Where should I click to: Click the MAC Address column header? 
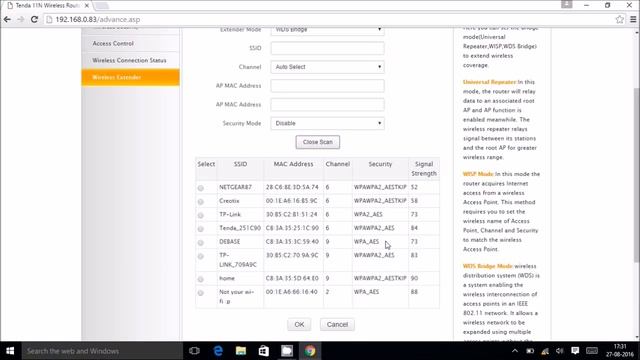[293, 164]
